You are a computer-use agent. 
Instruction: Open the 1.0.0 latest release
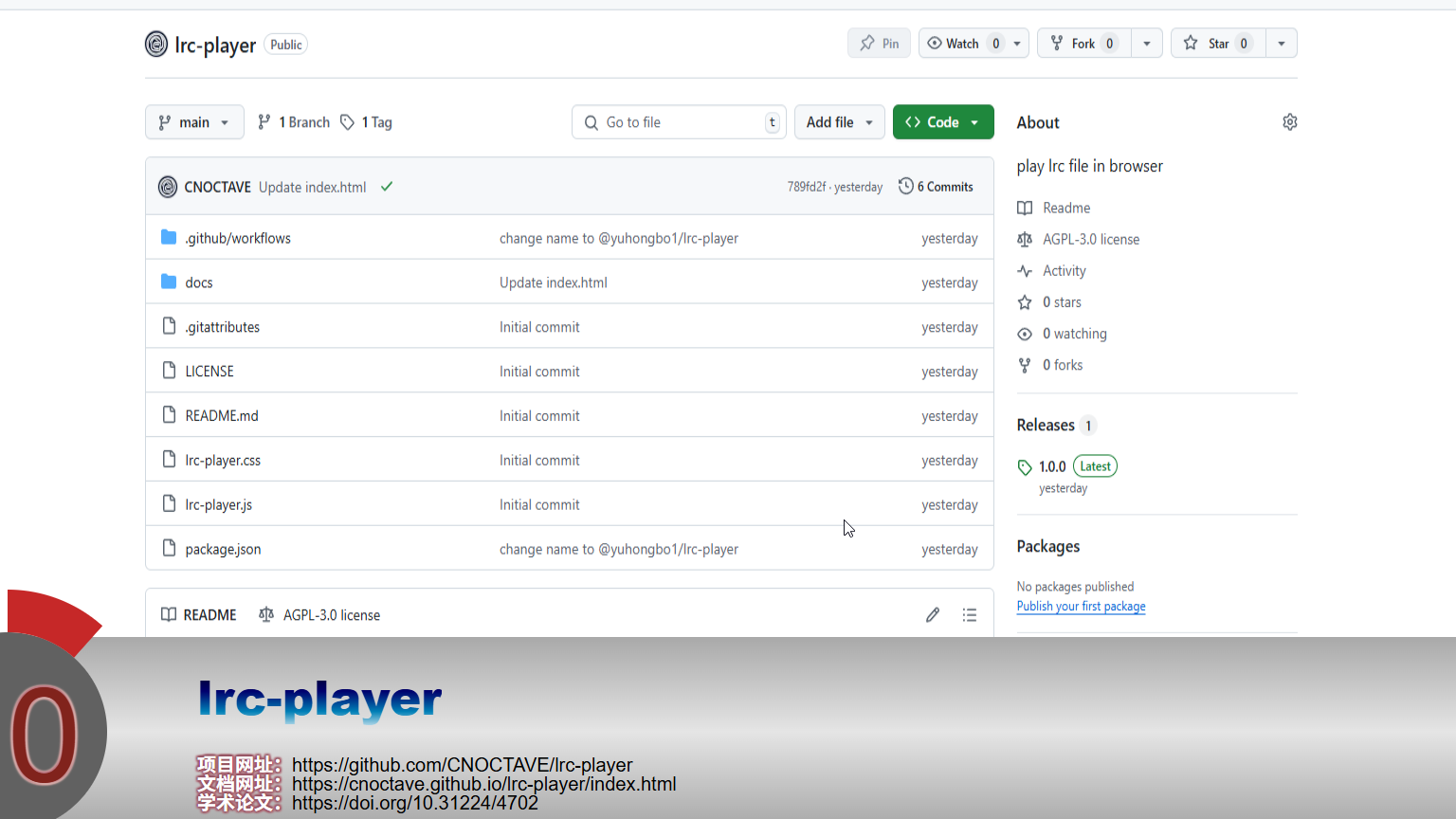(1052, 466)
